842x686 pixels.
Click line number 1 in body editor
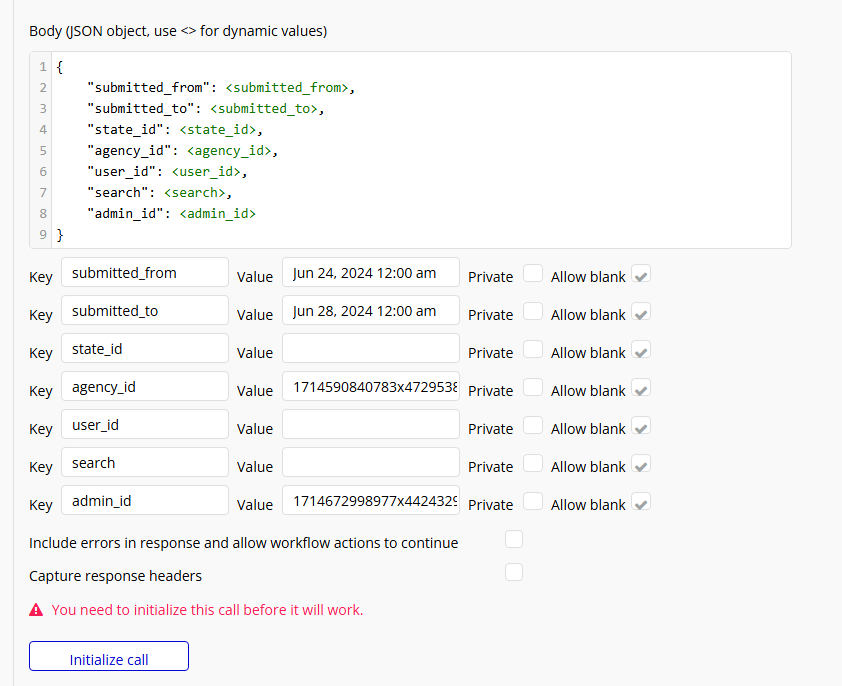(42, 67)
